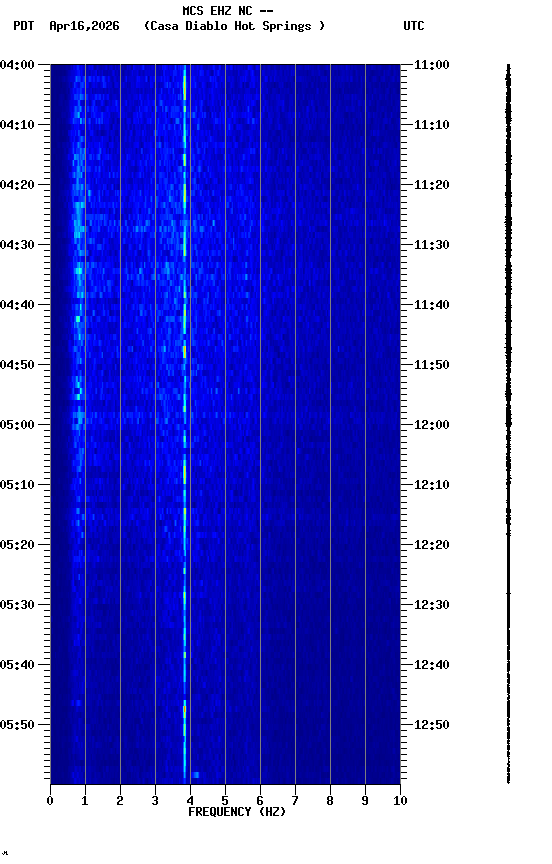Click the '12:10' UTC time label

coord(432,485)
